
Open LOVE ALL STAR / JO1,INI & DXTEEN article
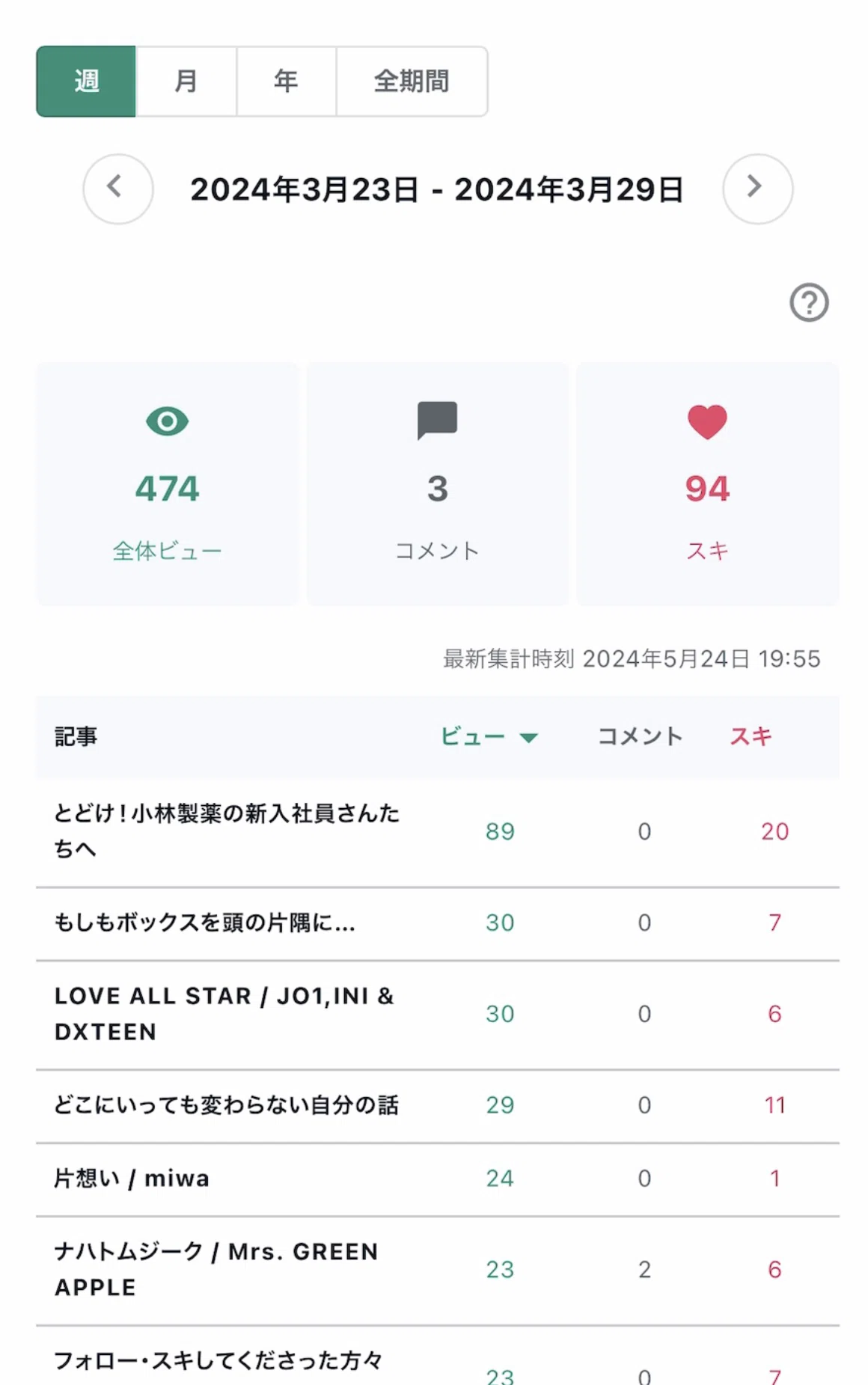pyautogui.click(x=224, y=1014)
